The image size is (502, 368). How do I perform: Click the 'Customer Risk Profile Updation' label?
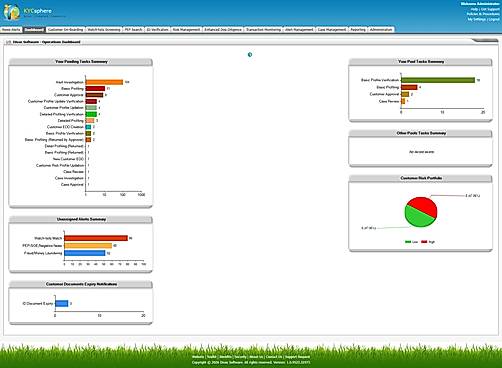coord(60,165)
